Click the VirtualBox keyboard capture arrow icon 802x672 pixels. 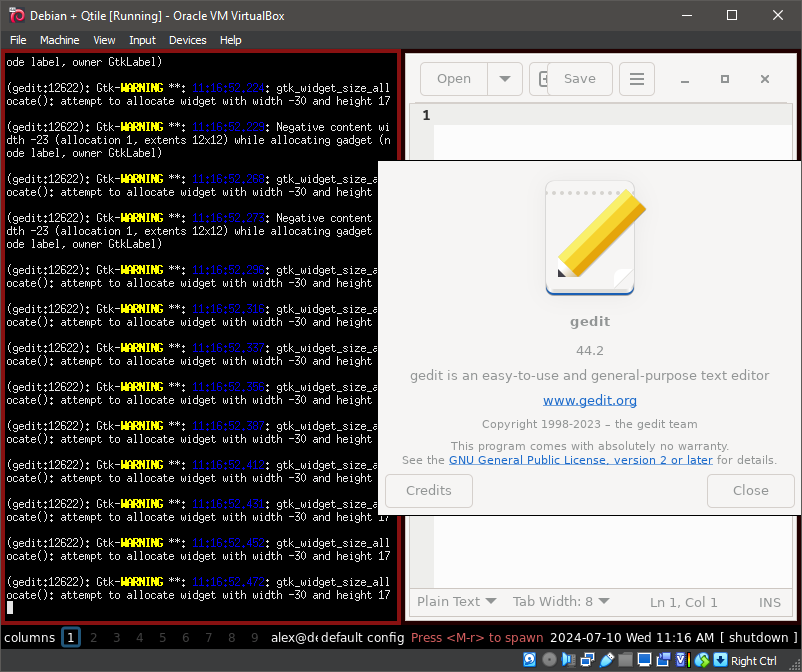(718, 660)
